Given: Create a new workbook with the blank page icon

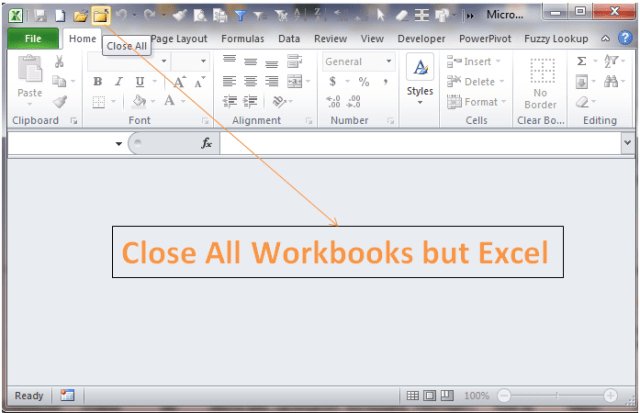Looking at the screenshot, I should [60, 16].
